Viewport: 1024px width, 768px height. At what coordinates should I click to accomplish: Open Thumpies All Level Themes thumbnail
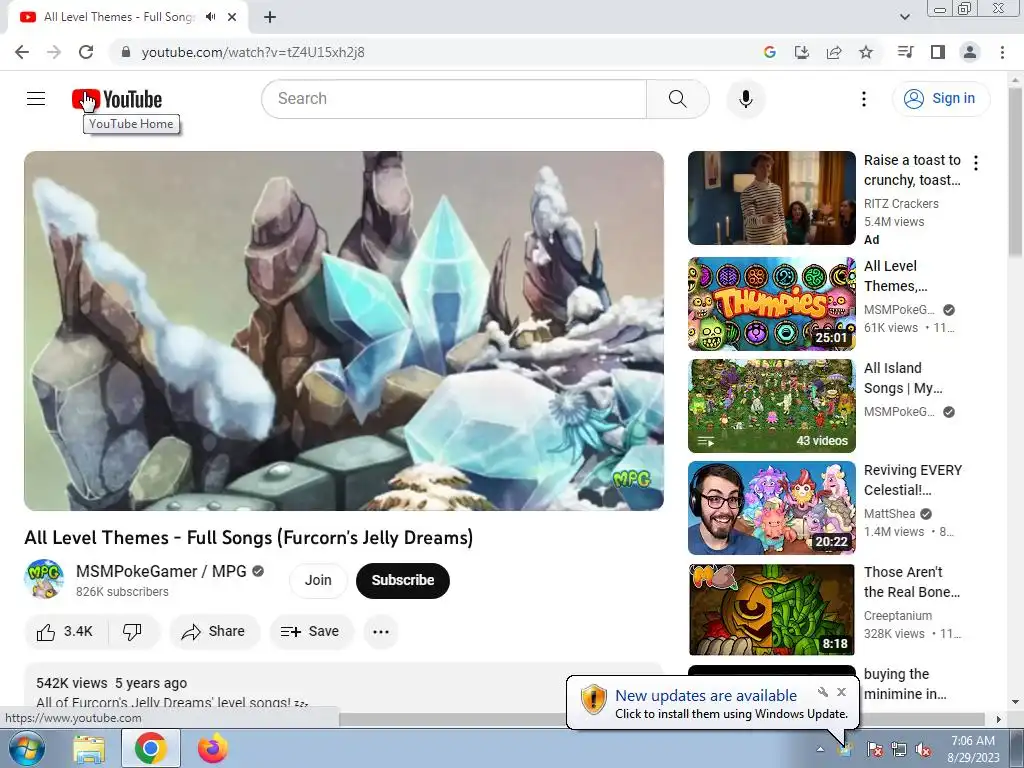pyautogui.click(x=771, y=304)
